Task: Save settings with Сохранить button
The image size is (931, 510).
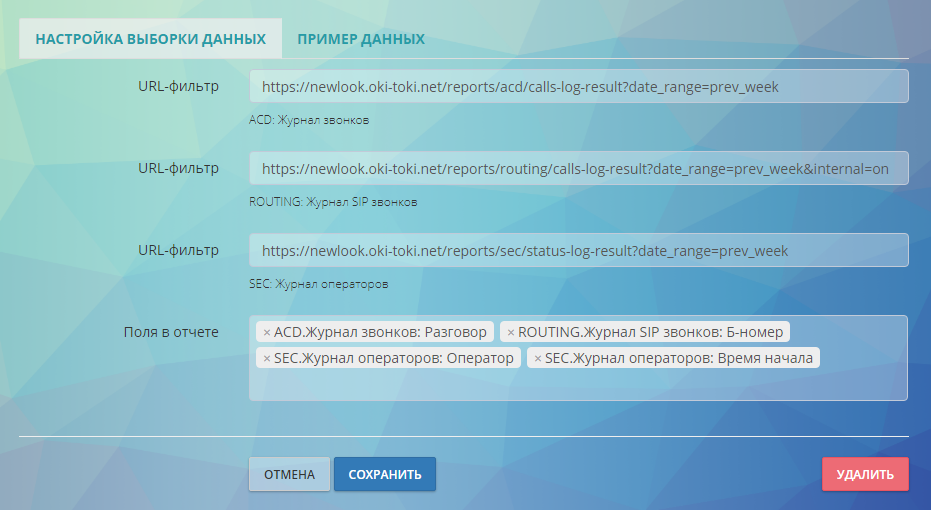Action: (x=385, y=474)
